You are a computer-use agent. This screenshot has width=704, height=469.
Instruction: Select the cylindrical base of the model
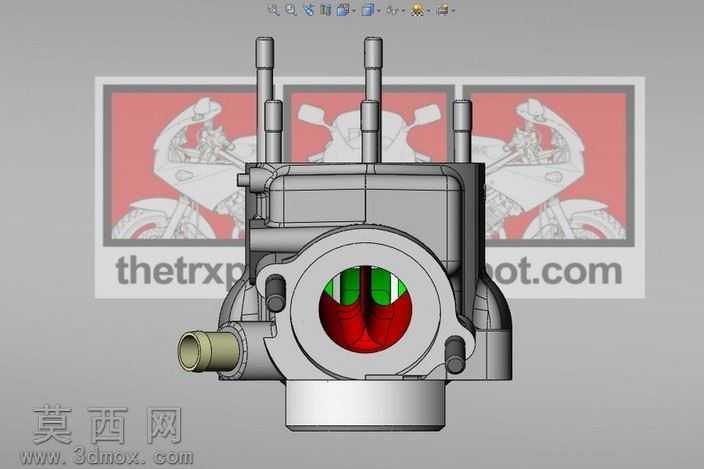click(x=365, y=404)
